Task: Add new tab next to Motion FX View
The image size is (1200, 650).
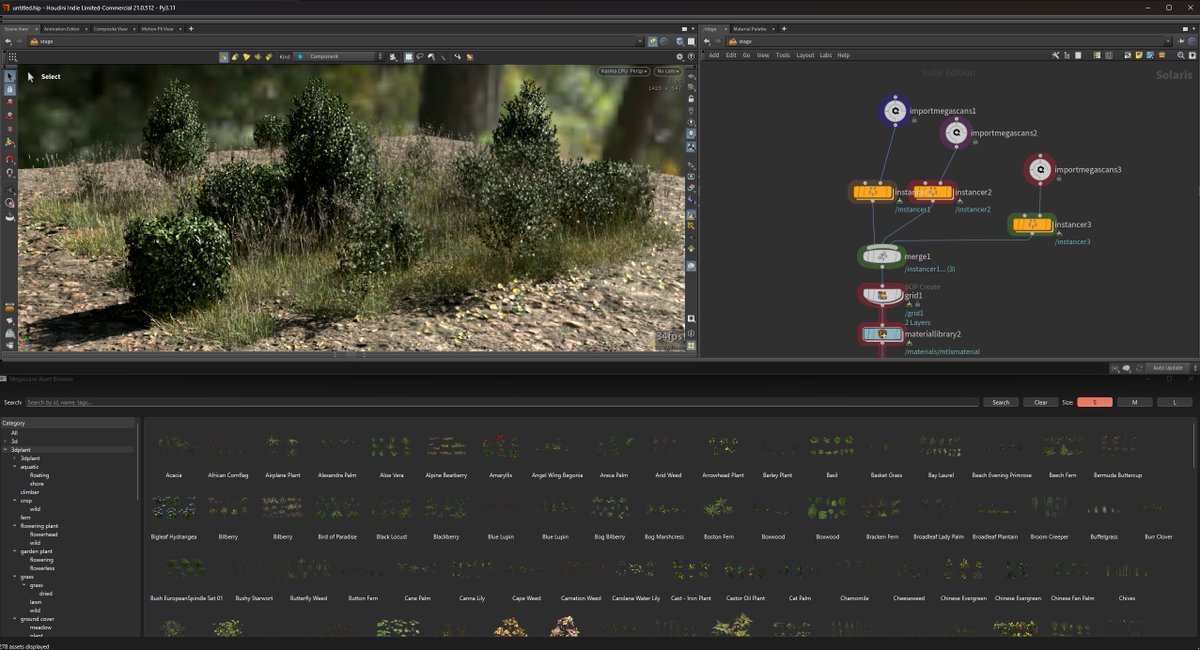Action: [191, 29]
